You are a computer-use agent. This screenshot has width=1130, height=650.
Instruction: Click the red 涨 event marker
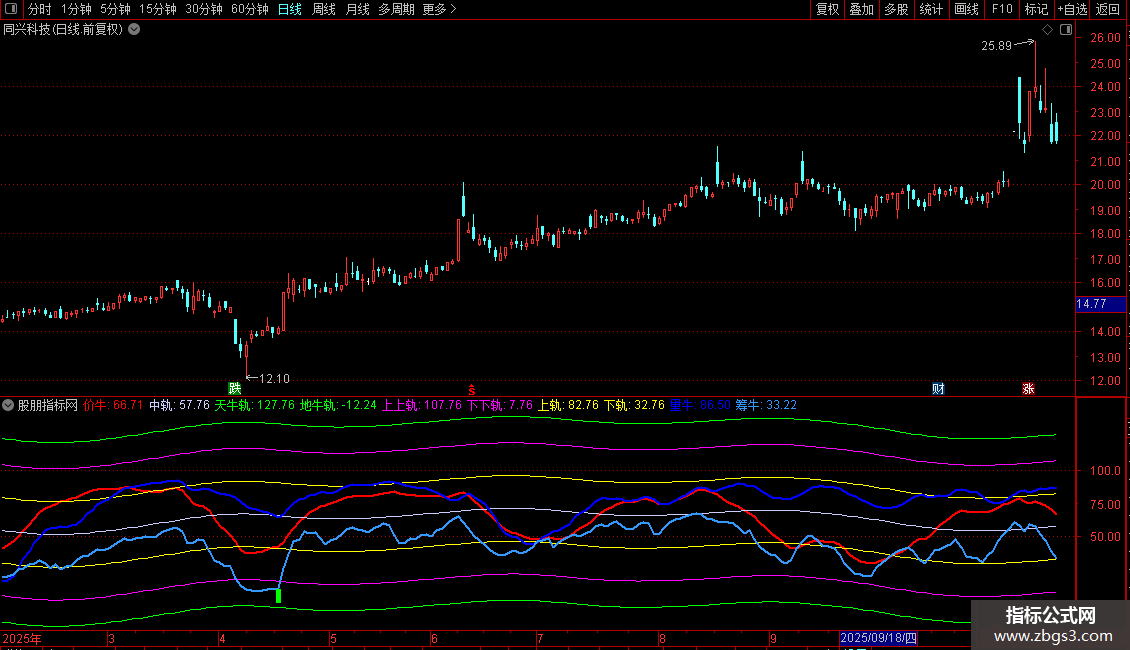pyautogui.click(x=1028, y=388)
